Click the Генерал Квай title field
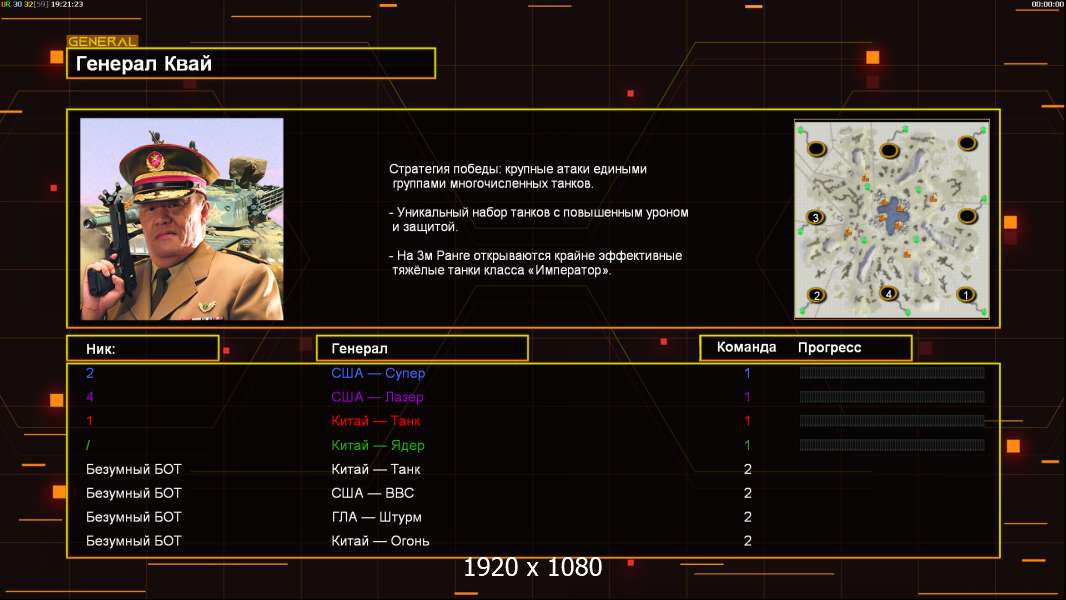Viewport: 1066px width, 600px height. tap(251, 64)
